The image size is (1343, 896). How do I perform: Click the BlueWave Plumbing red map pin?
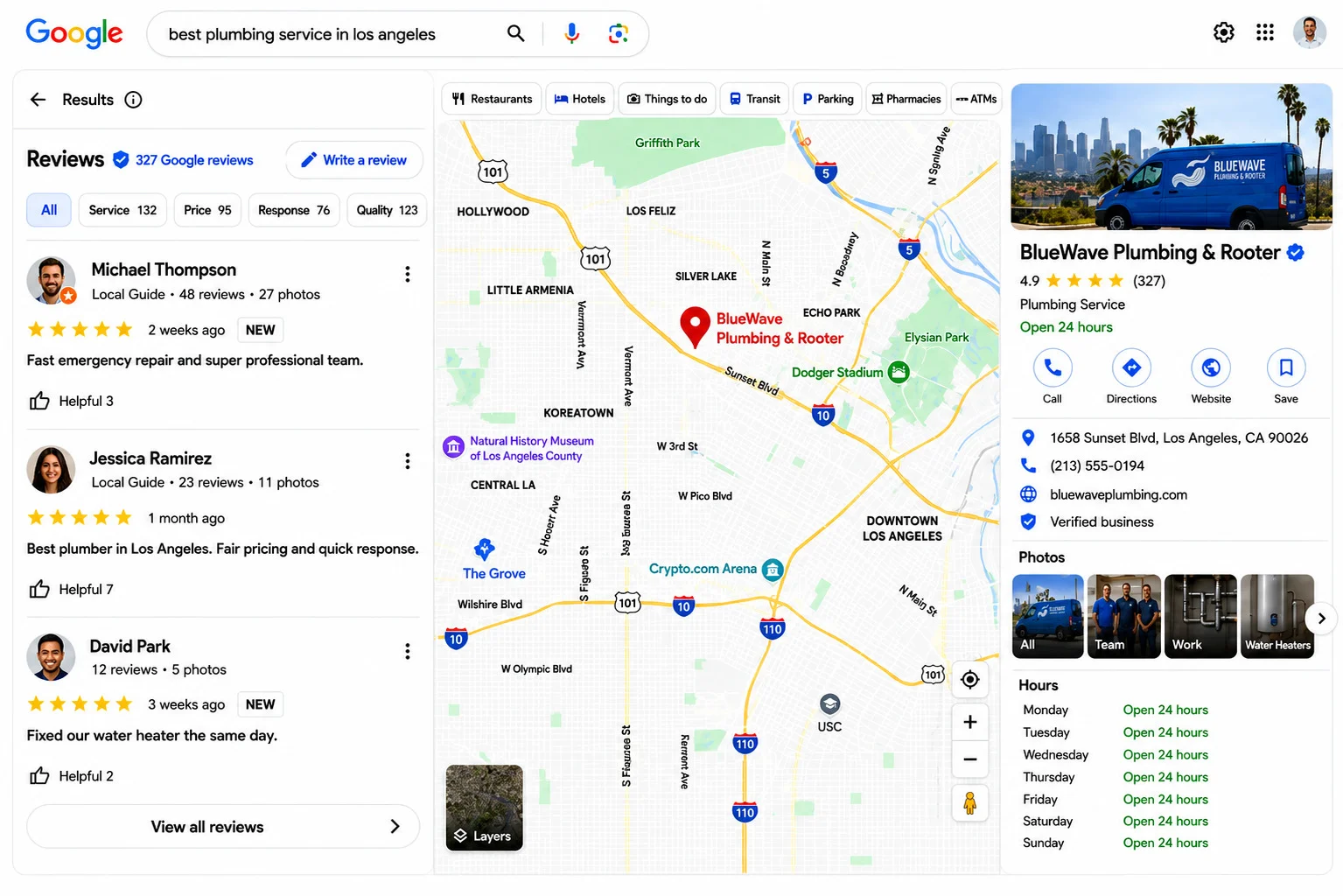695,328
